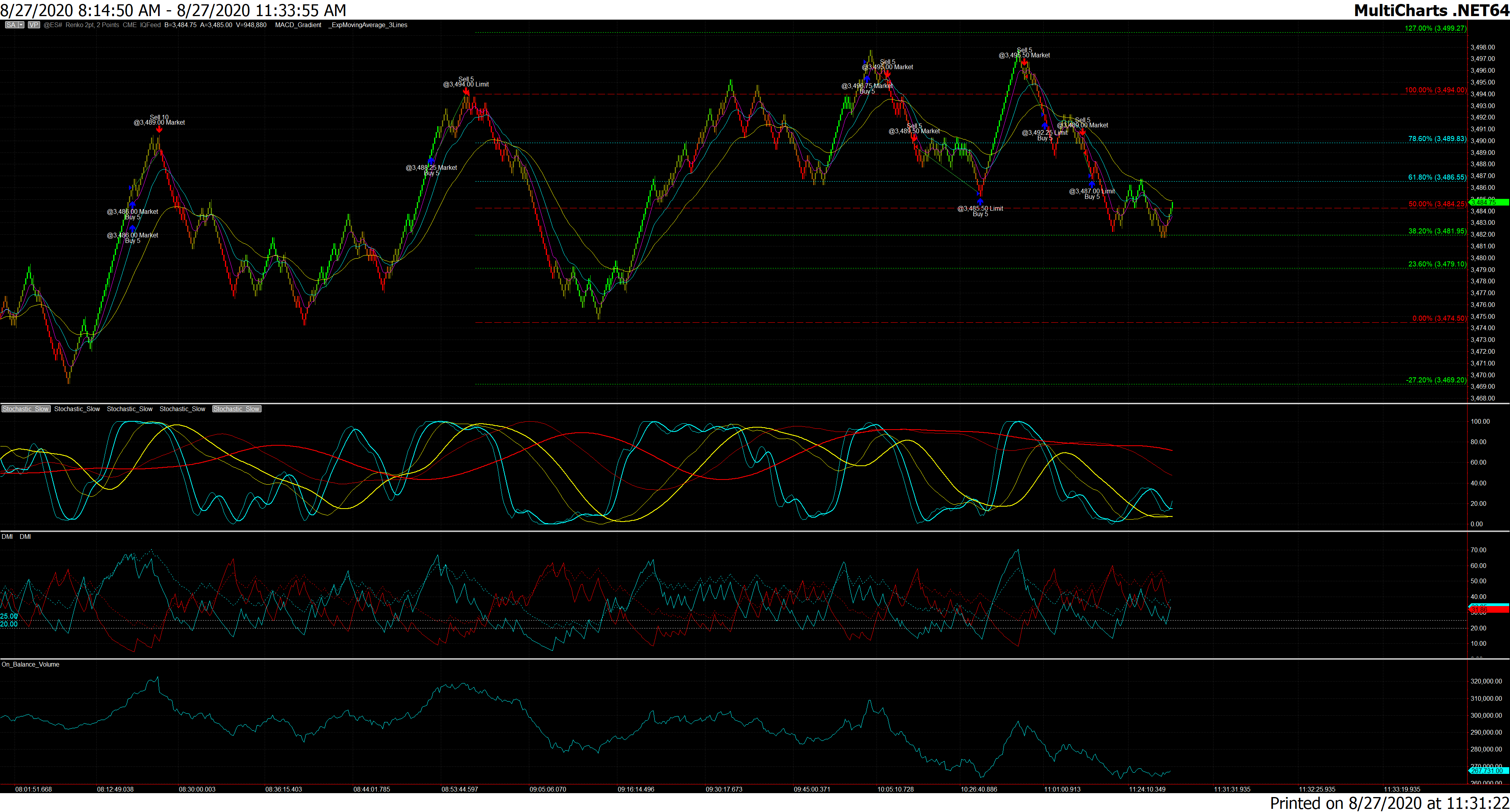Click the Renko 2pt, 2 Points resolution label
Image resolution: width=1510 pixels, height=812 pixels.
point(92,25)
